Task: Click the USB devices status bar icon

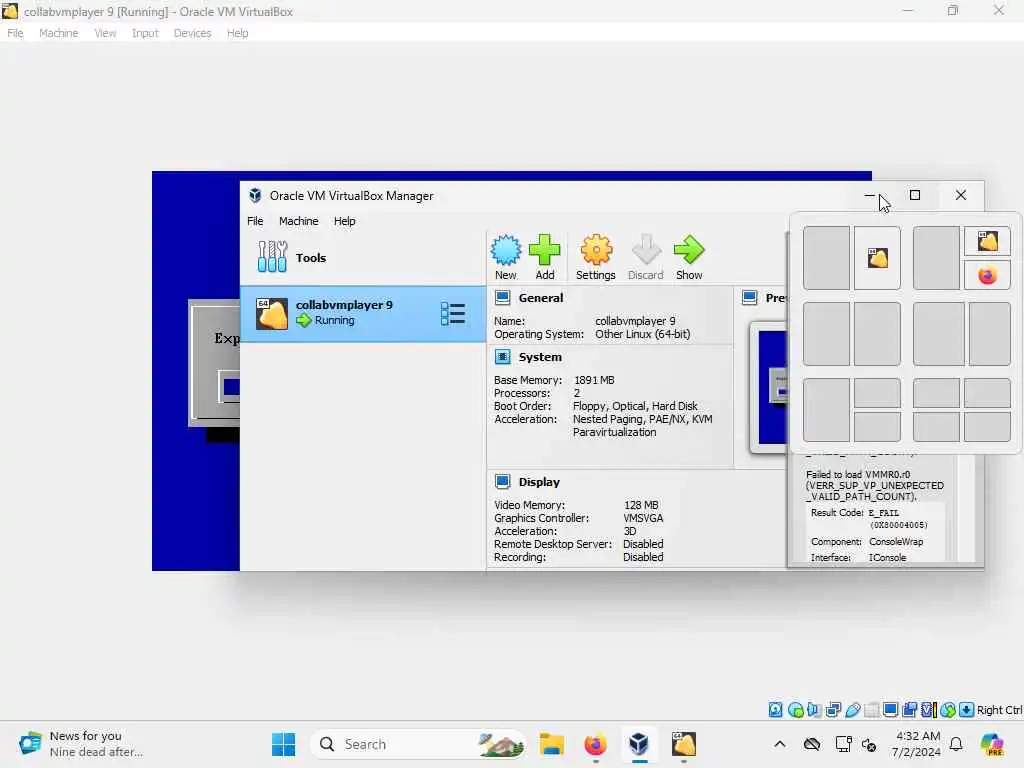Action: [852, 710]
